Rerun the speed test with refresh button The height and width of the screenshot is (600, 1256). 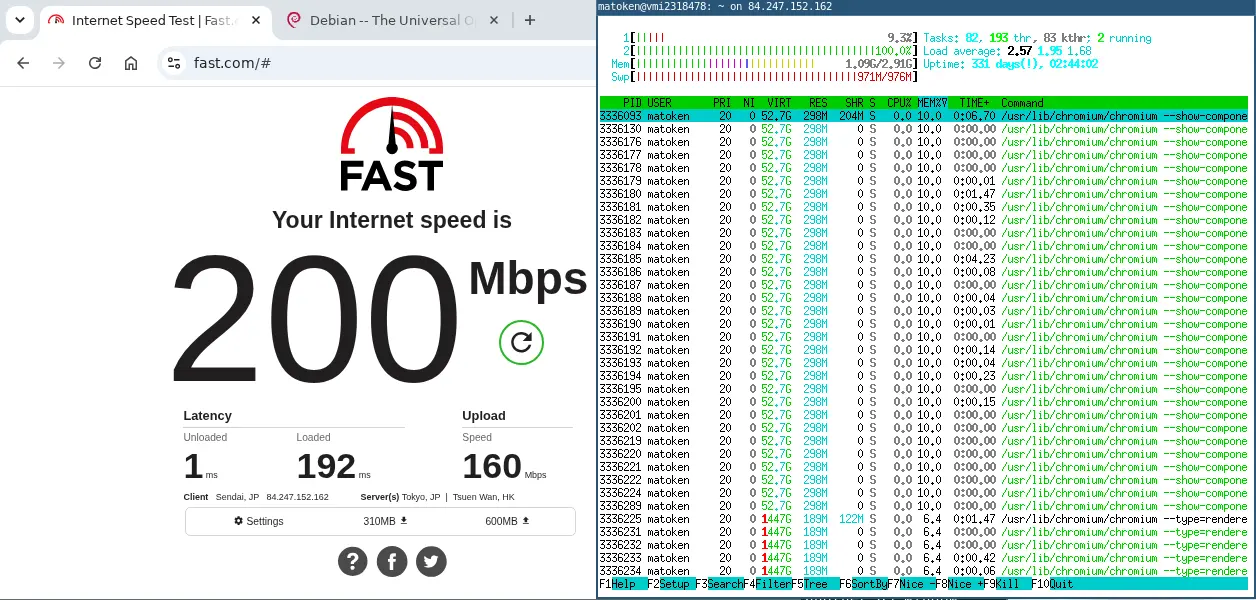pyautogui.click(x=521, y=342)
